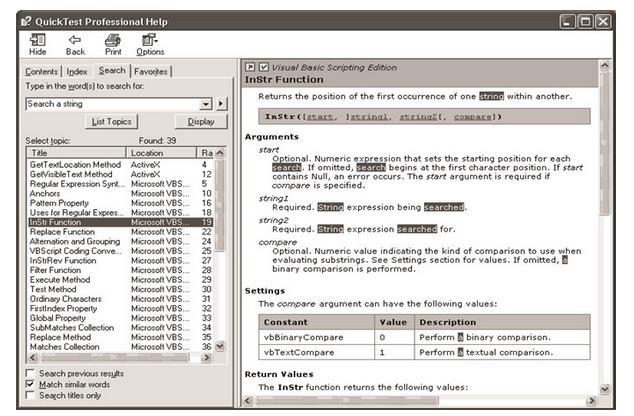Click content pane scroll left arrow
Image resolution: width=634 pixels, height=416 pixels.
coord(248,400)
